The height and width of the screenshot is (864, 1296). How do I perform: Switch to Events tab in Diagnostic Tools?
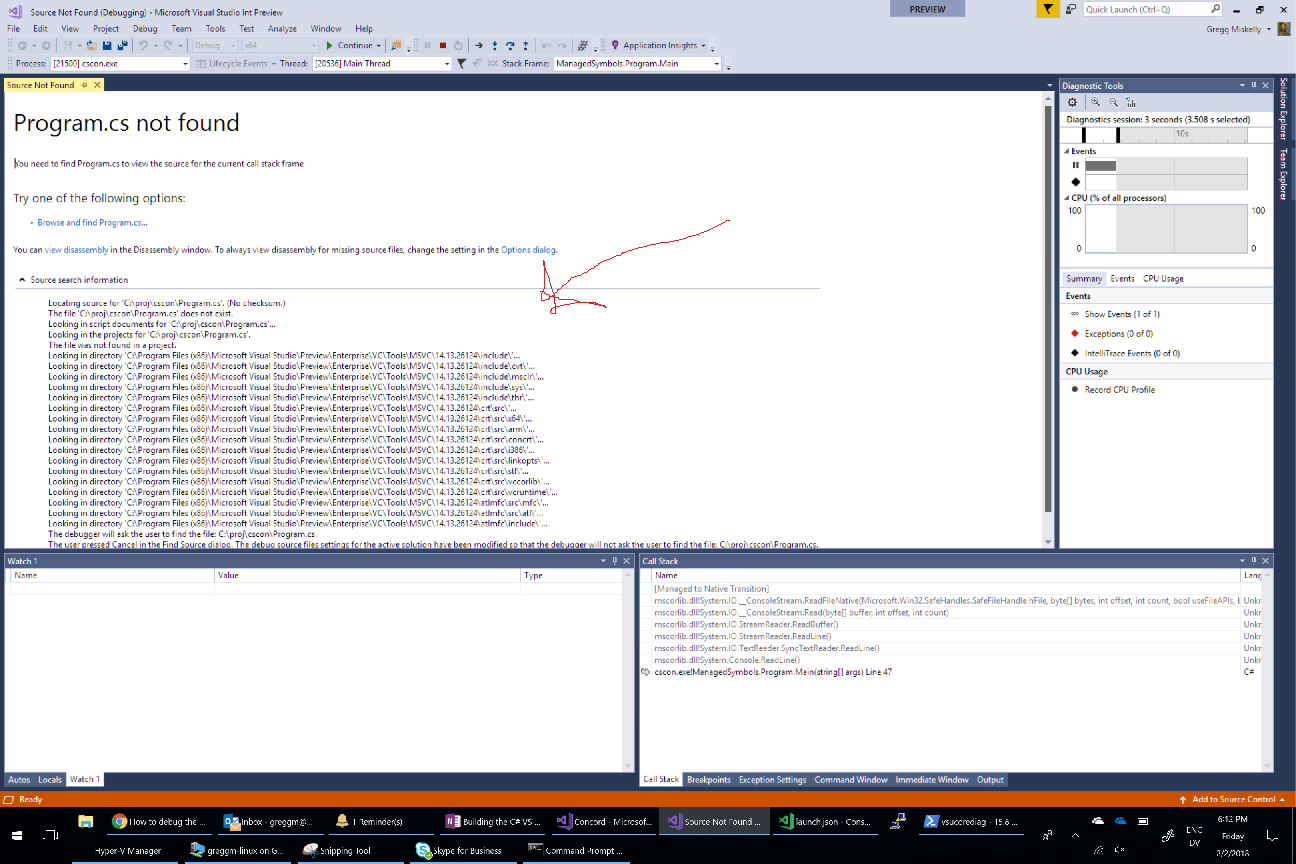pyautogui.click(x=1122, y=278)
